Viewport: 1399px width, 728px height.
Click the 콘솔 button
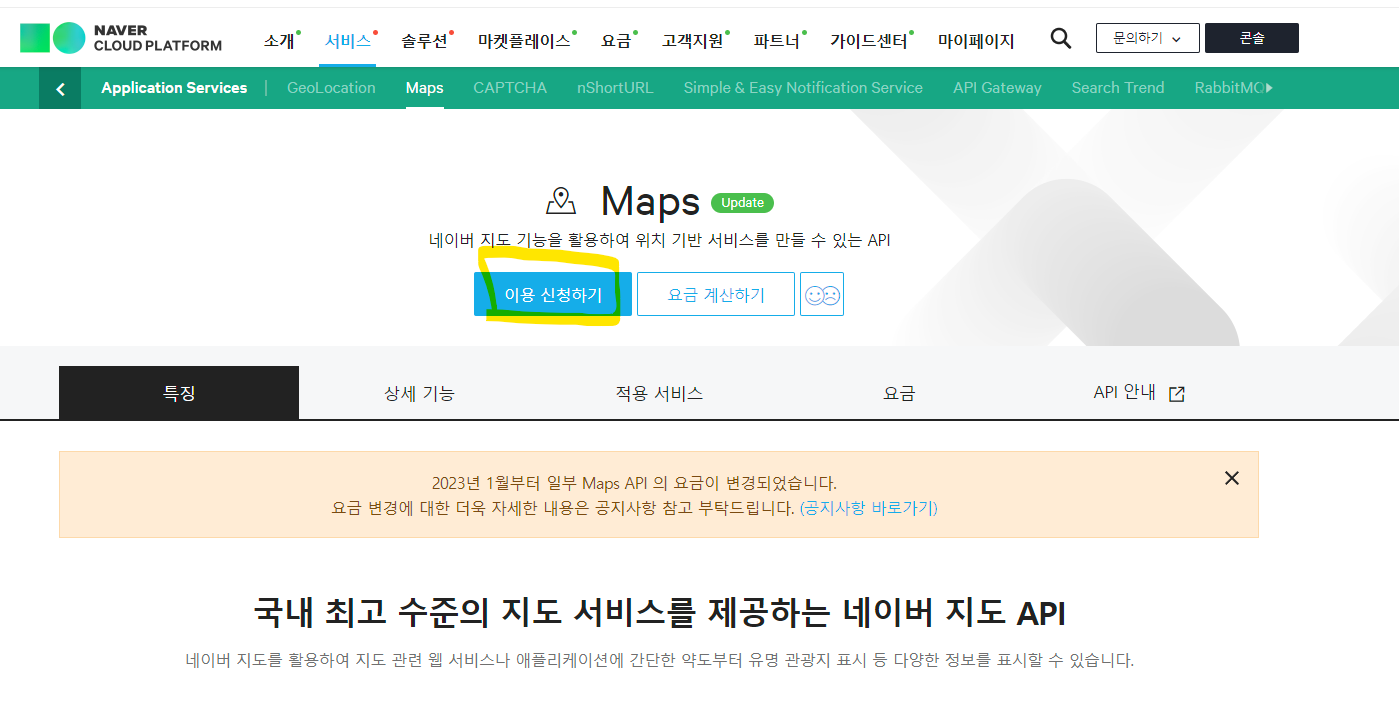(x=1252, y=39)
